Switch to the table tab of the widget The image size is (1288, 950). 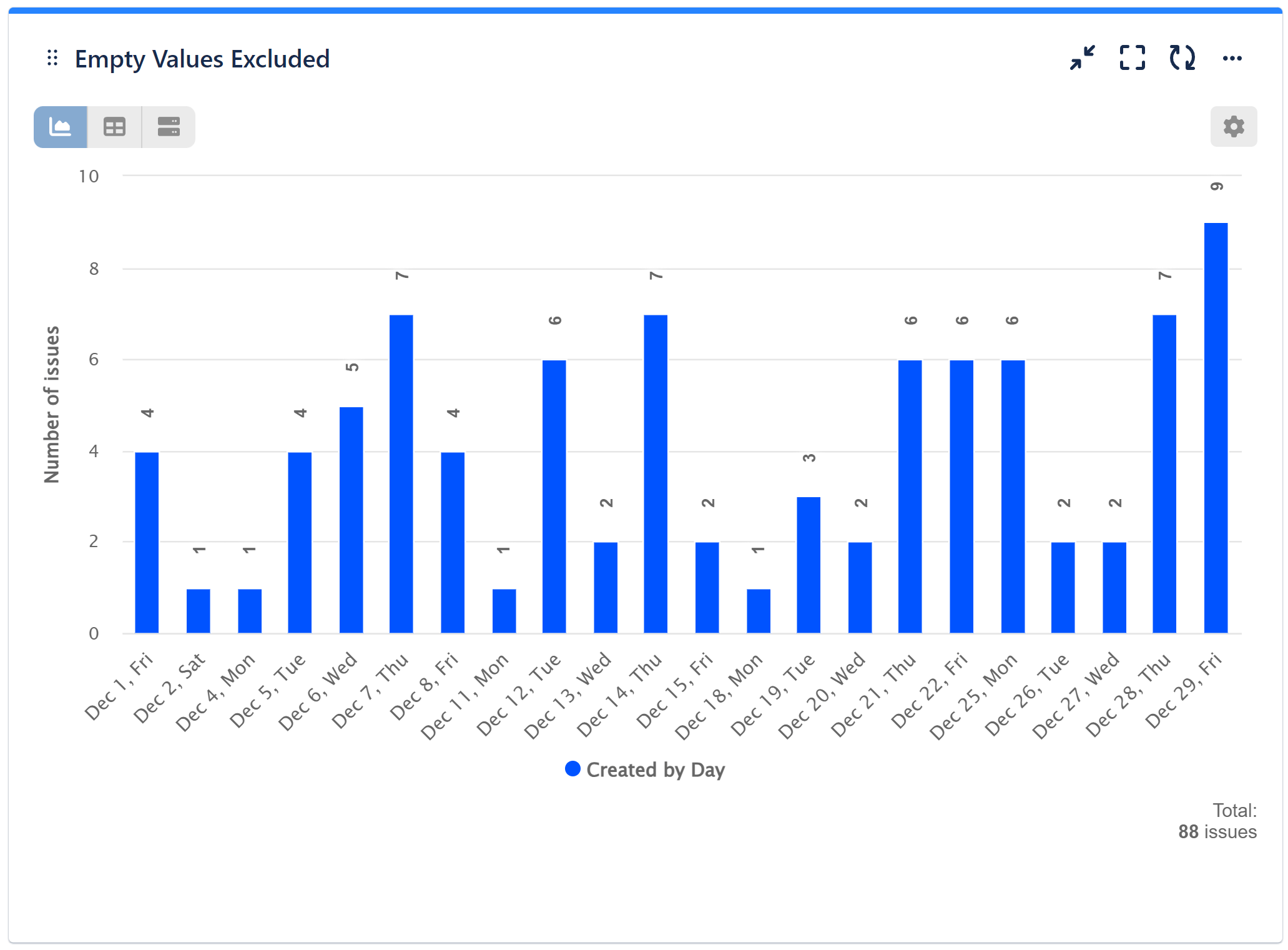pyautogui.click(x=114, y=127)
